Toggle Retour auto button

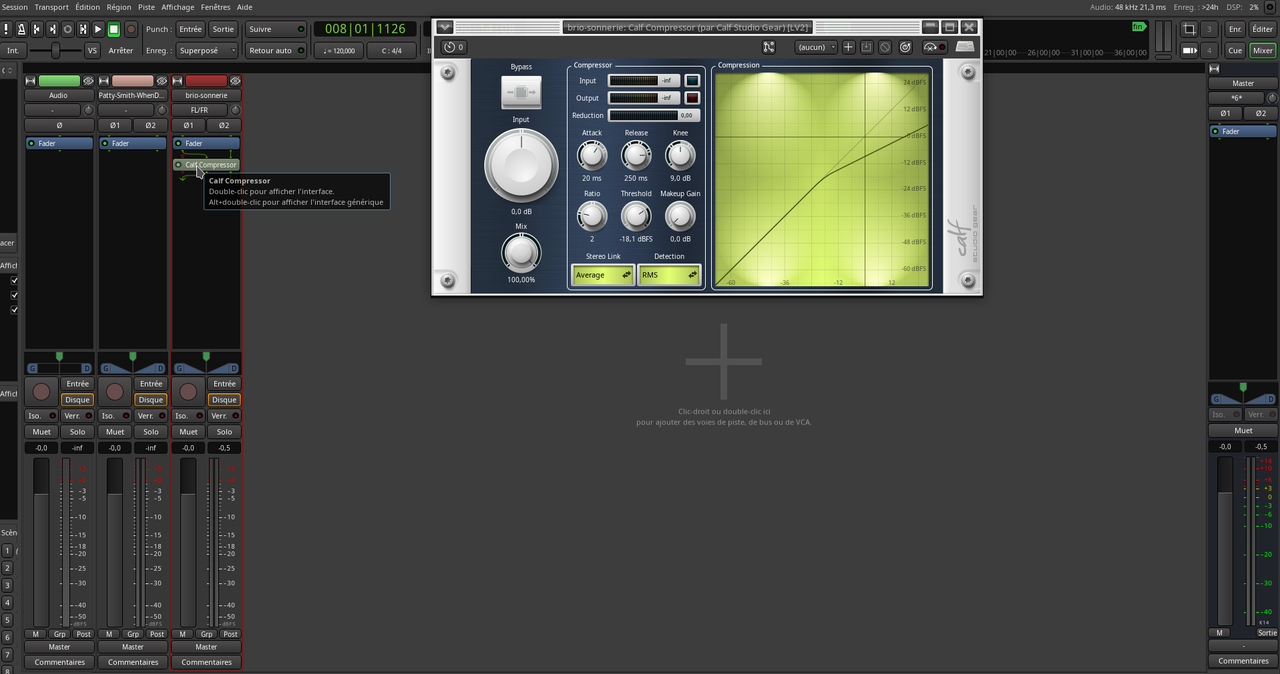[276, 50]
